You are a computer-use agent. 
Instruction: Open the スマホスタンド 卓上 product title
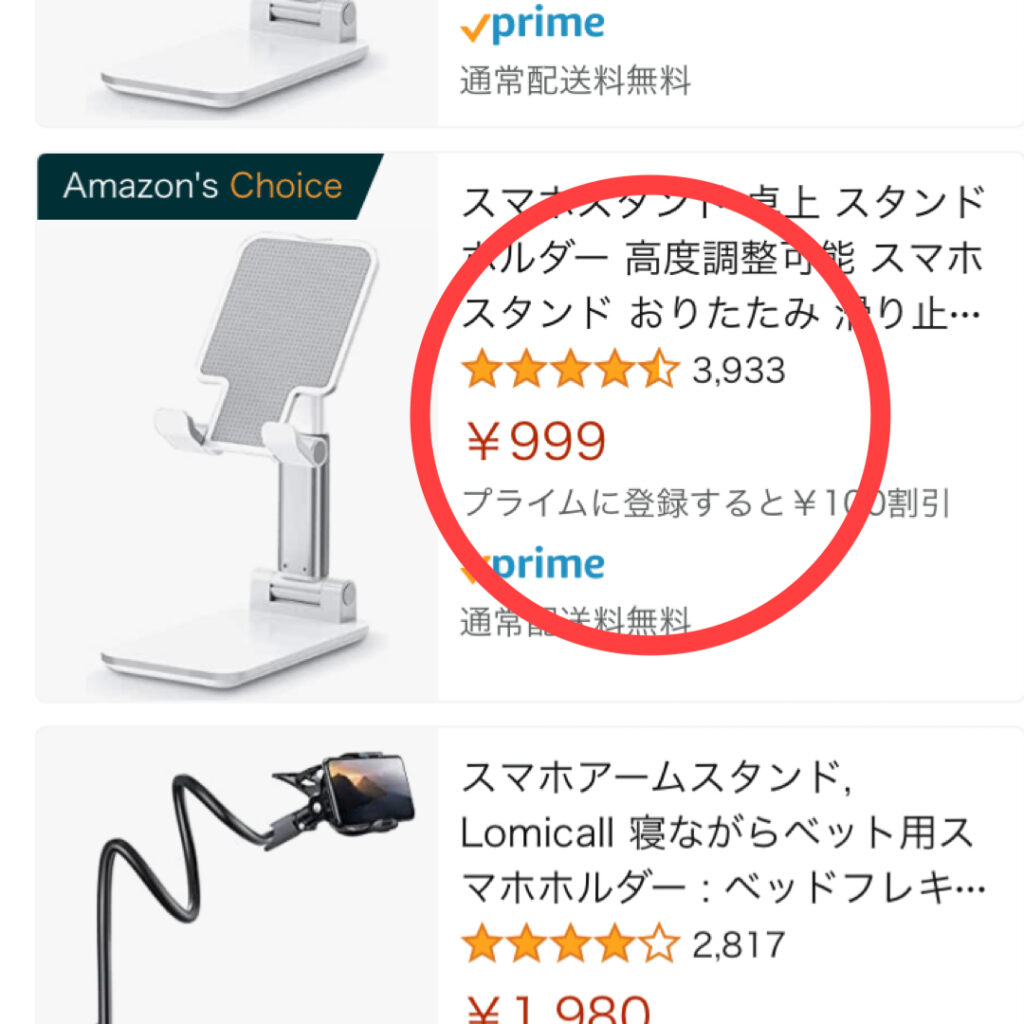722,257
